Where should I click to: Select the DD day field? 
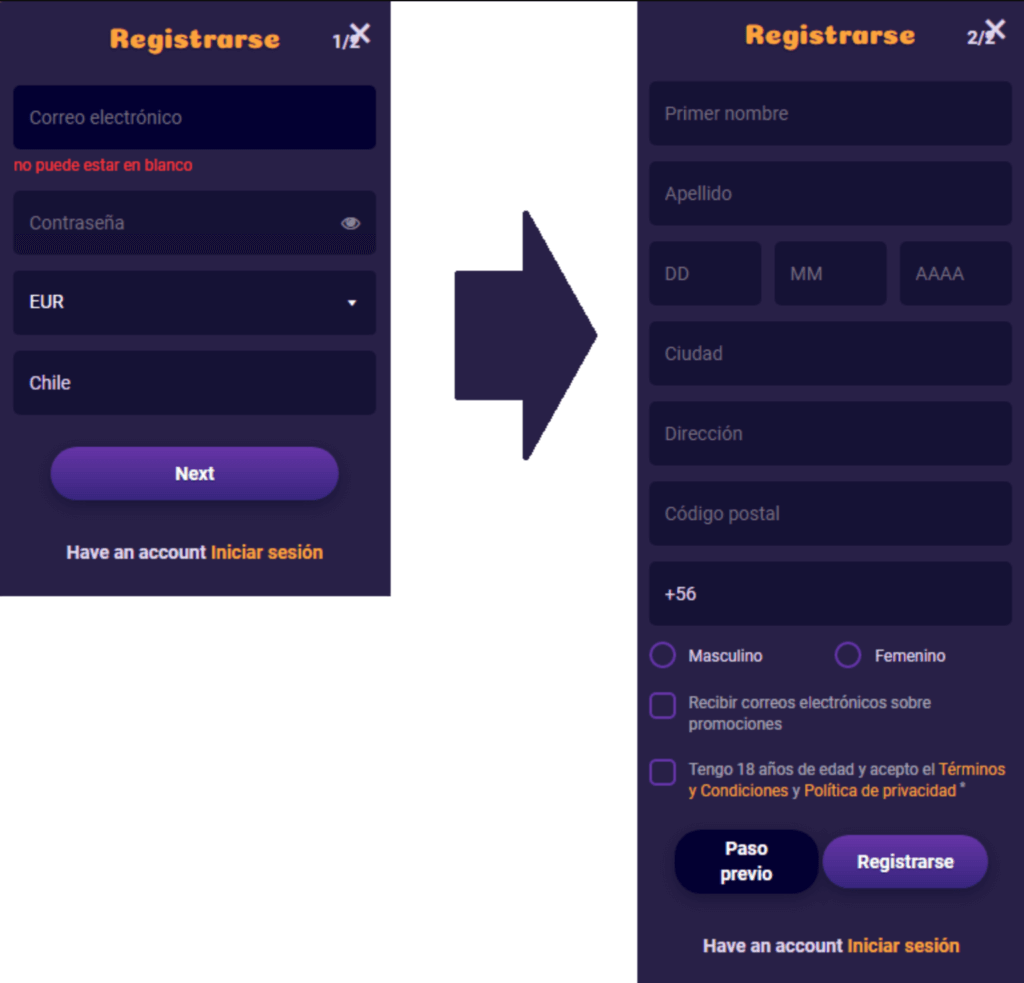coord(705,274)
